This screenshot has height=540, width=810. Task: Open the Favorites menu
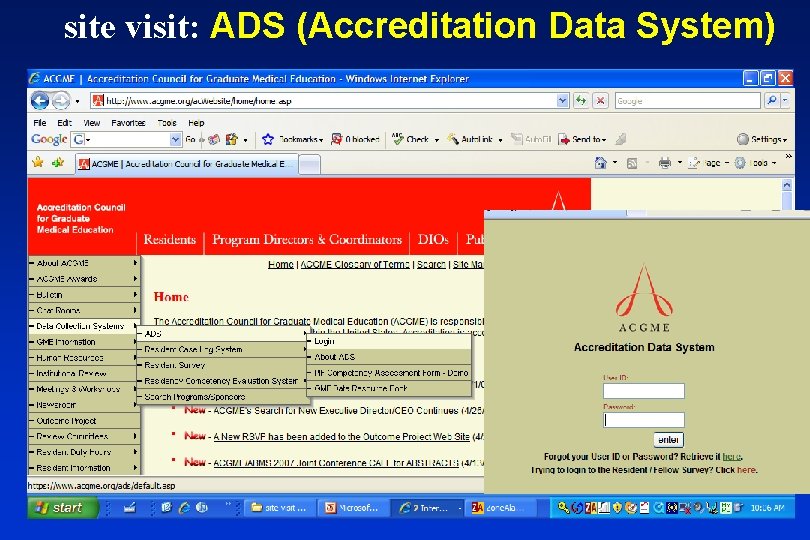tap(128, 122)
